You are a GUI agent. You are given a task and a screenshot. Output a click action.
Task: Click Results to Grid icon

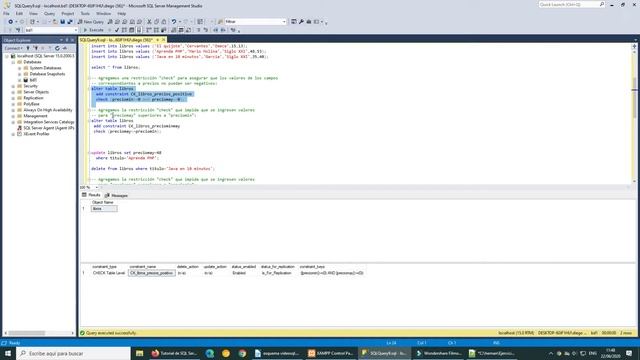point(181,30)
